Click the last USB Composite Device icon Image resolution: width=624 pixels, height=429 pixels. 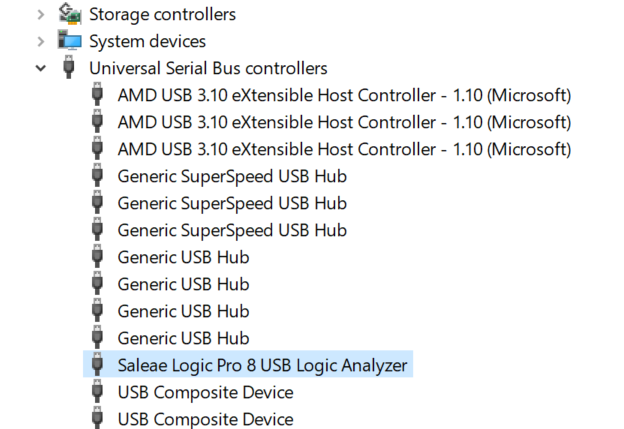pyautogui.click(x=97, y=419)
